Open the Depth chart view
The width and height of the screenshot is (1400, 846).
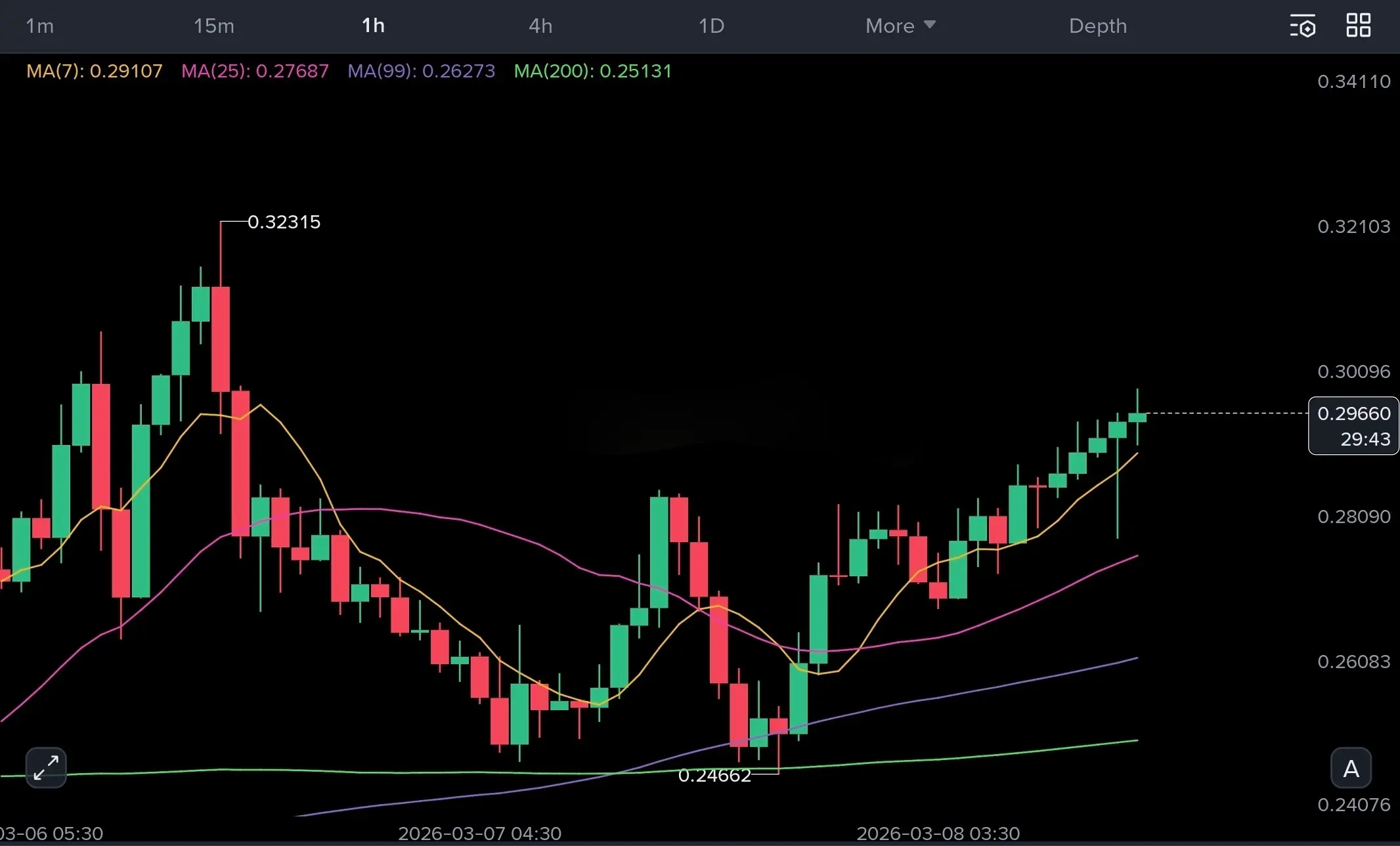pos(1097,26)
